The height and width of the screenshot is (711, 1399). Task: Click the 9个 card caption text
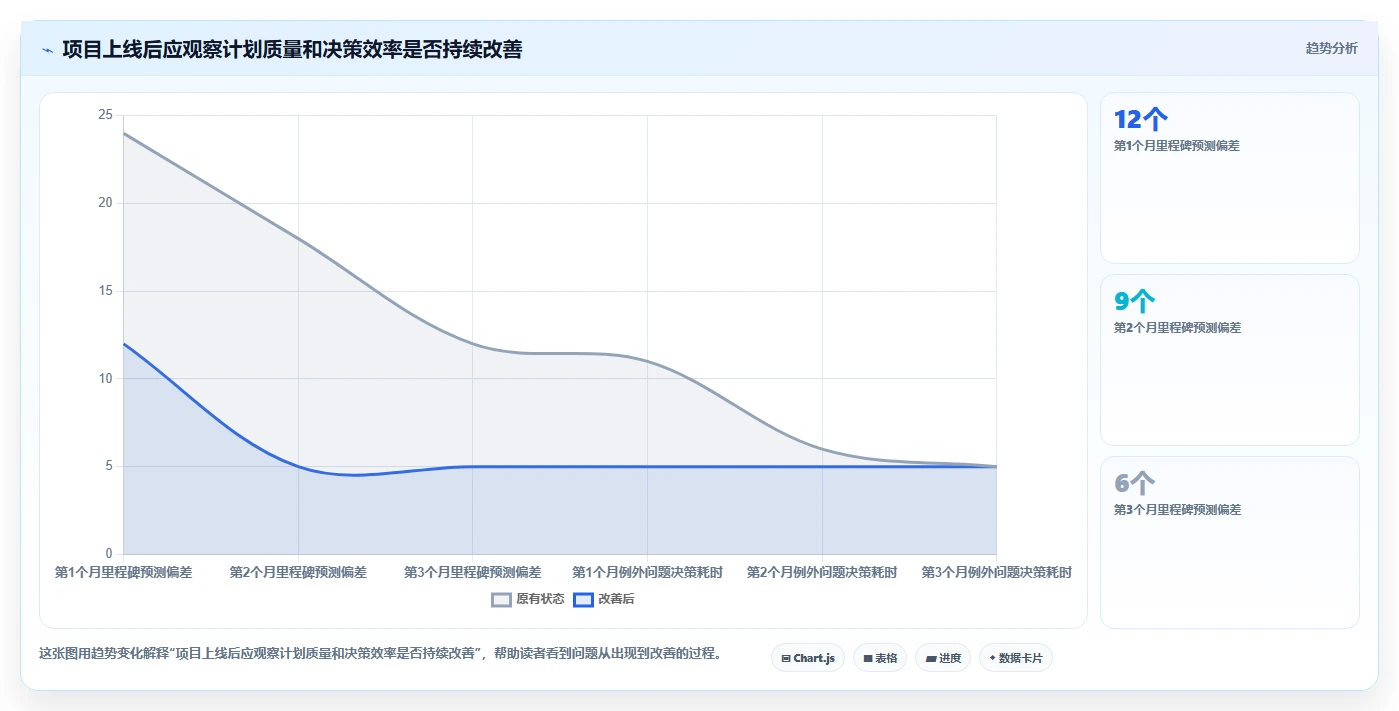click(1177, 328)
